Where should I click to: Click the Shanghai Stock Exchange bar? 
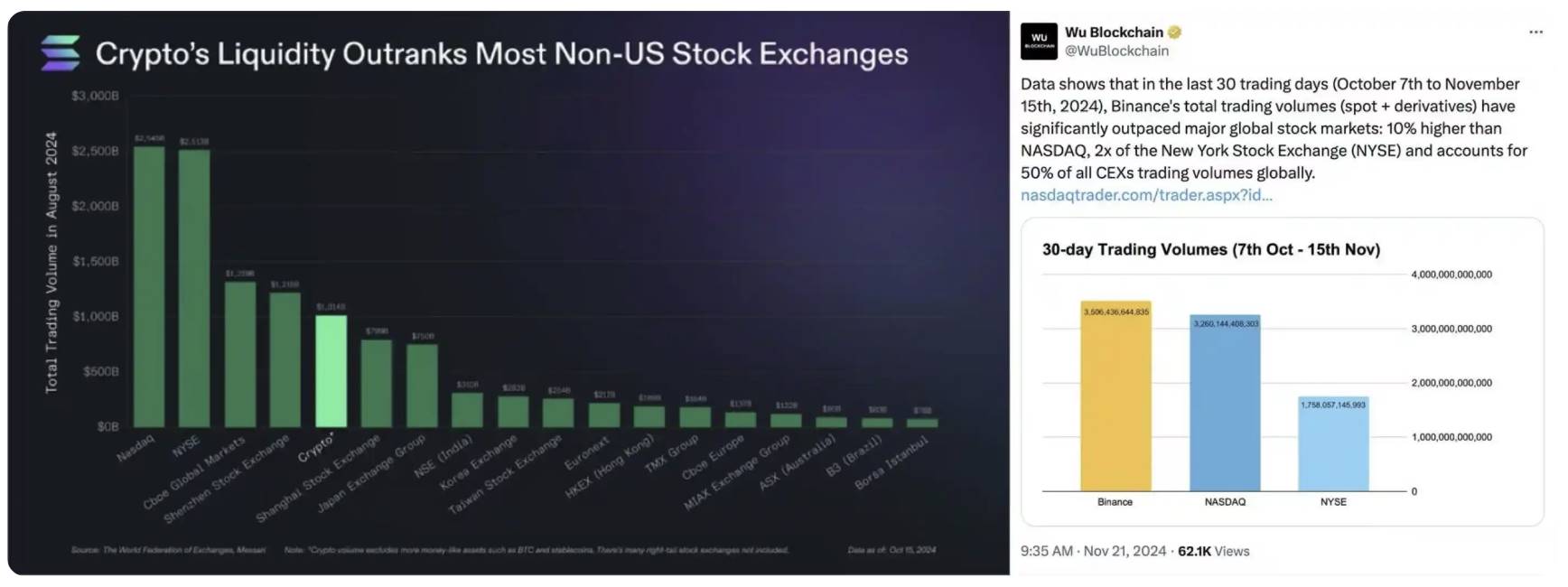tap(377, 383)
